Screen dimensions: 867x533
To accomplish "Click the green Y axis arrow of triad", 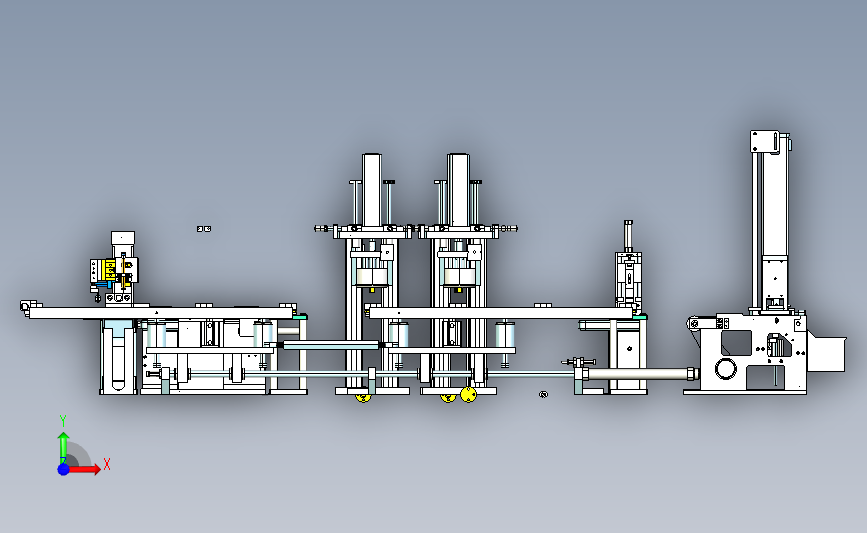I will (x=63, y=448).
